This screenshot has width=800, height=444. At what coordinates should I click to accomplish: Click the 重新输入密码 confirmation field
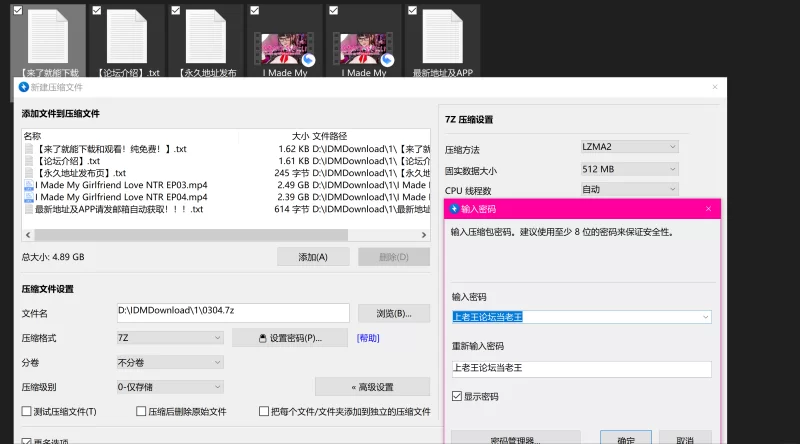coord(582,369)
